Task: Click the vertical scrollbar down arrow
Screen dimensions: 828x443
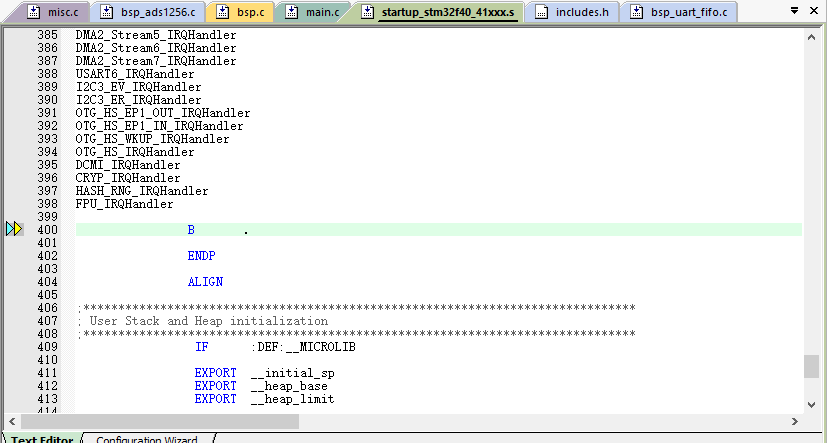Action: (x=812, y=404)
